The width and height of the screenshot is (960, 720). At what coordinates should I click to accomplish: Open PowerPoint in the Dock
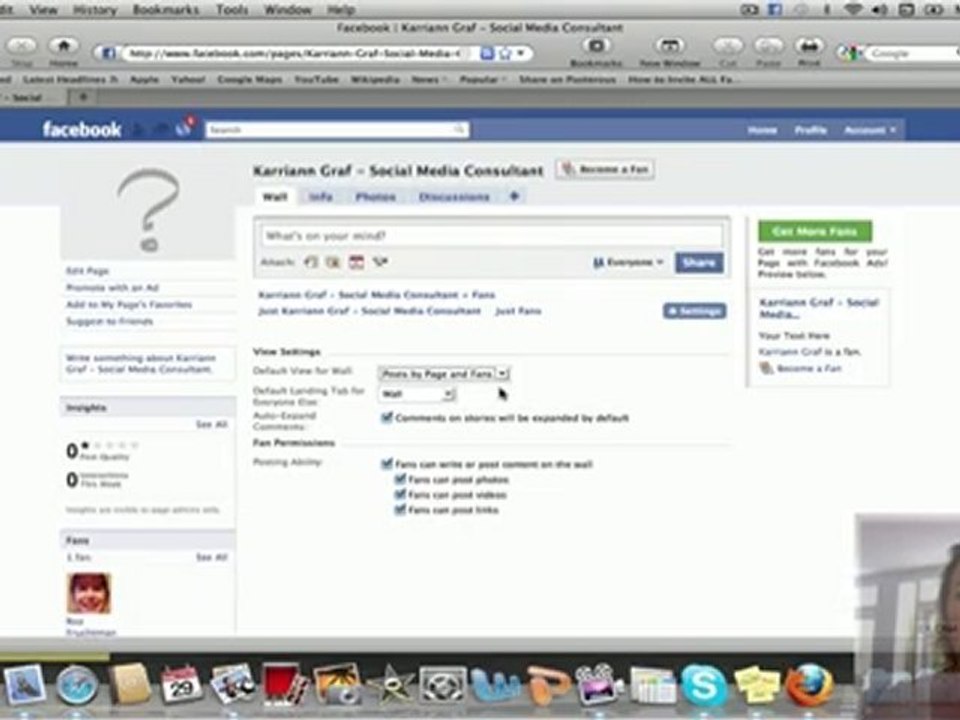(547, 686)
